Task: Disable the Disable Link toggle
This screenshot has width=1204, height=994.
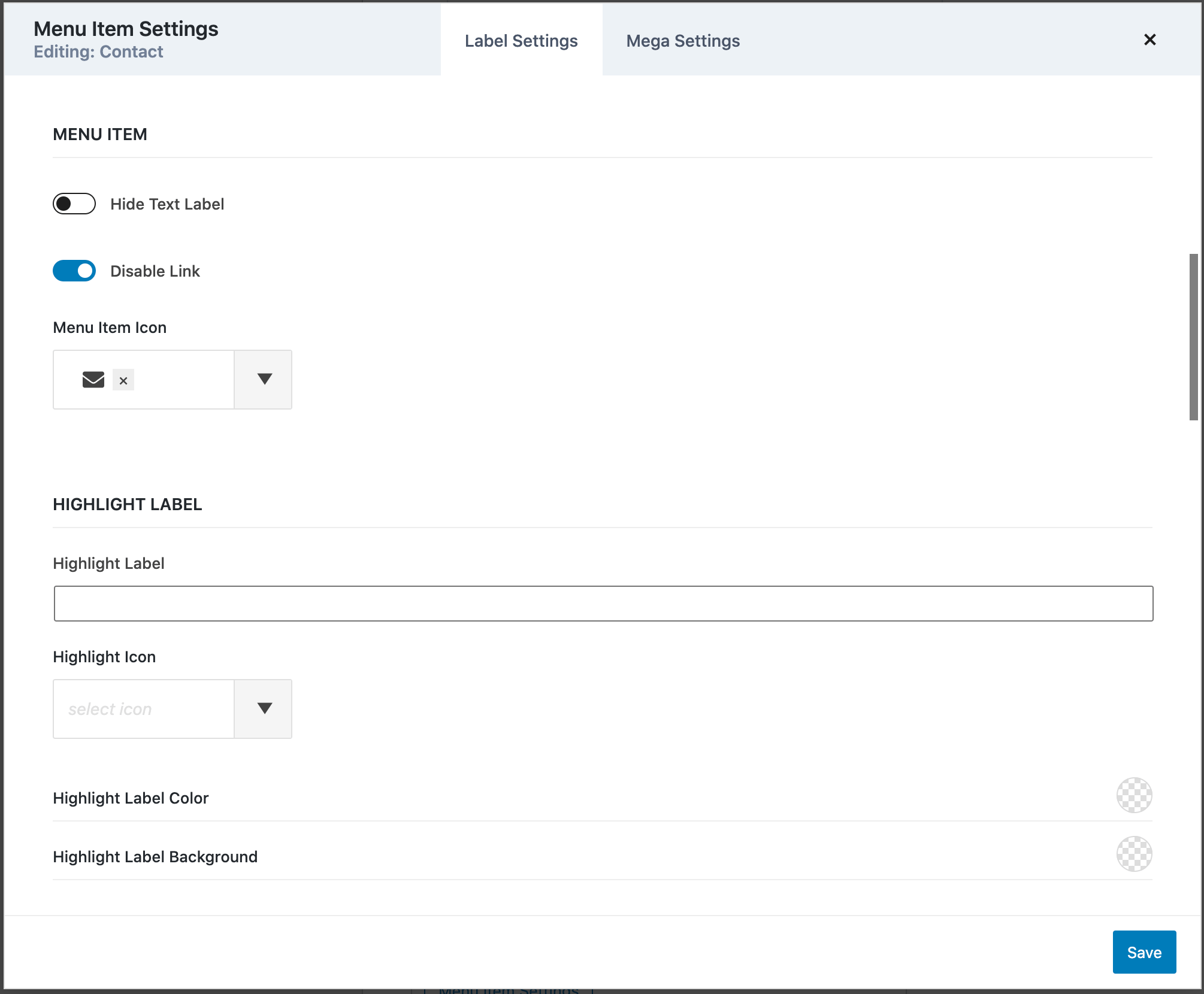Action: point(74,270)
